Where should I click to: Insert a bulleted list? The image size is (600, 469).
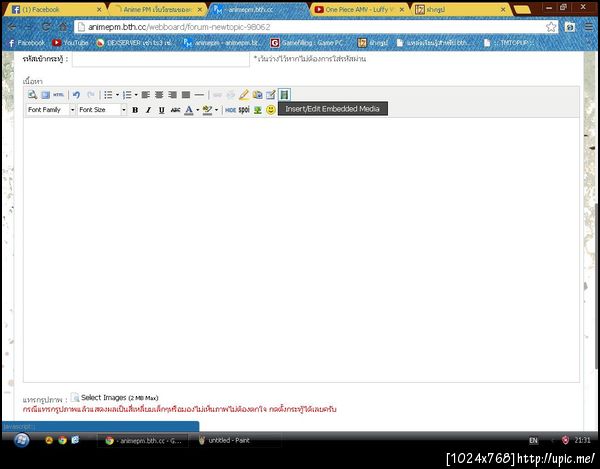click(108, 95)
